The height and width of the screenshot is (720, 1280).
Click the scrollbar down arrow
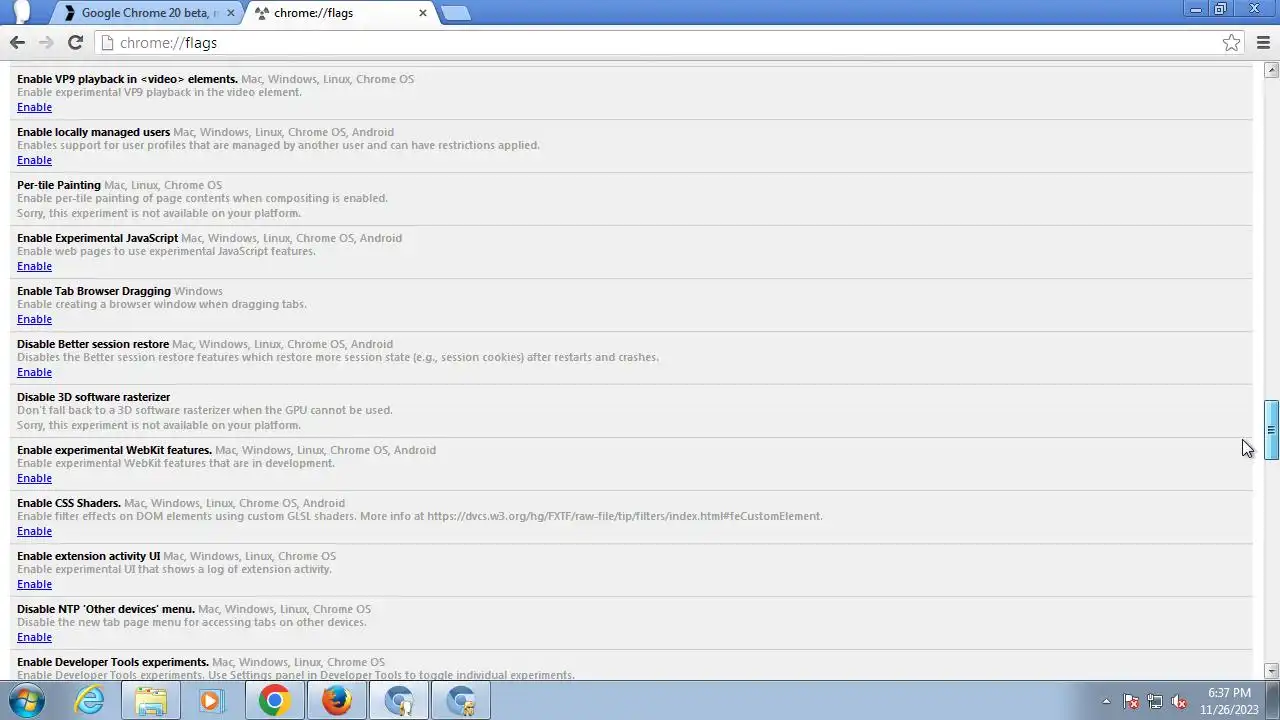point(1272,671)
